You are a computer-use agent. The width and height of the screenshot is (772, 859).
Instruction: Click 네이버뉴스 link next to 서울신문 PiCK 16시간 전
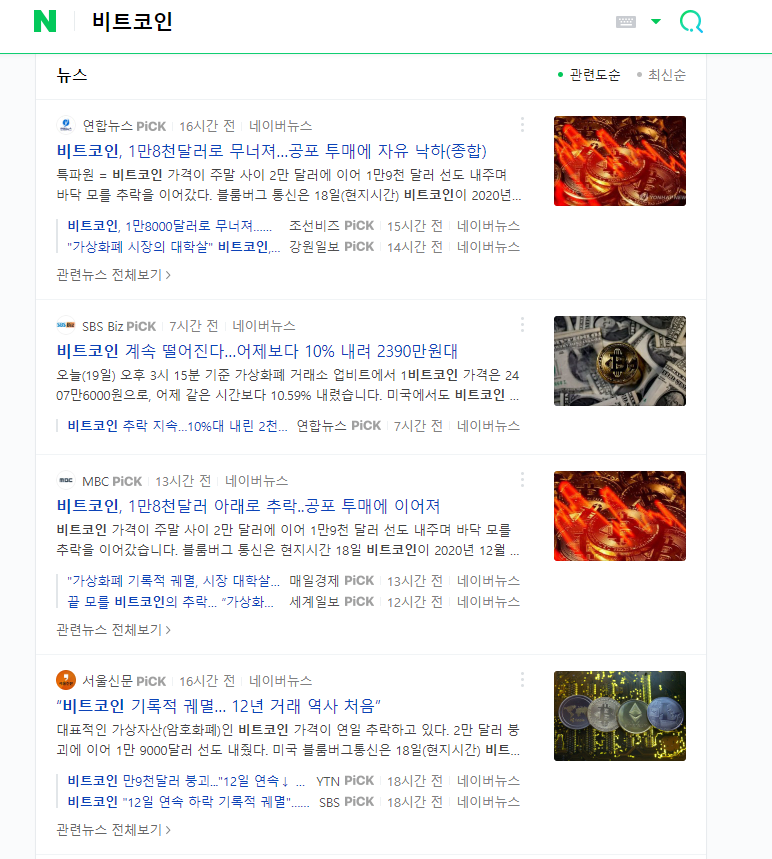click(281, 681)
